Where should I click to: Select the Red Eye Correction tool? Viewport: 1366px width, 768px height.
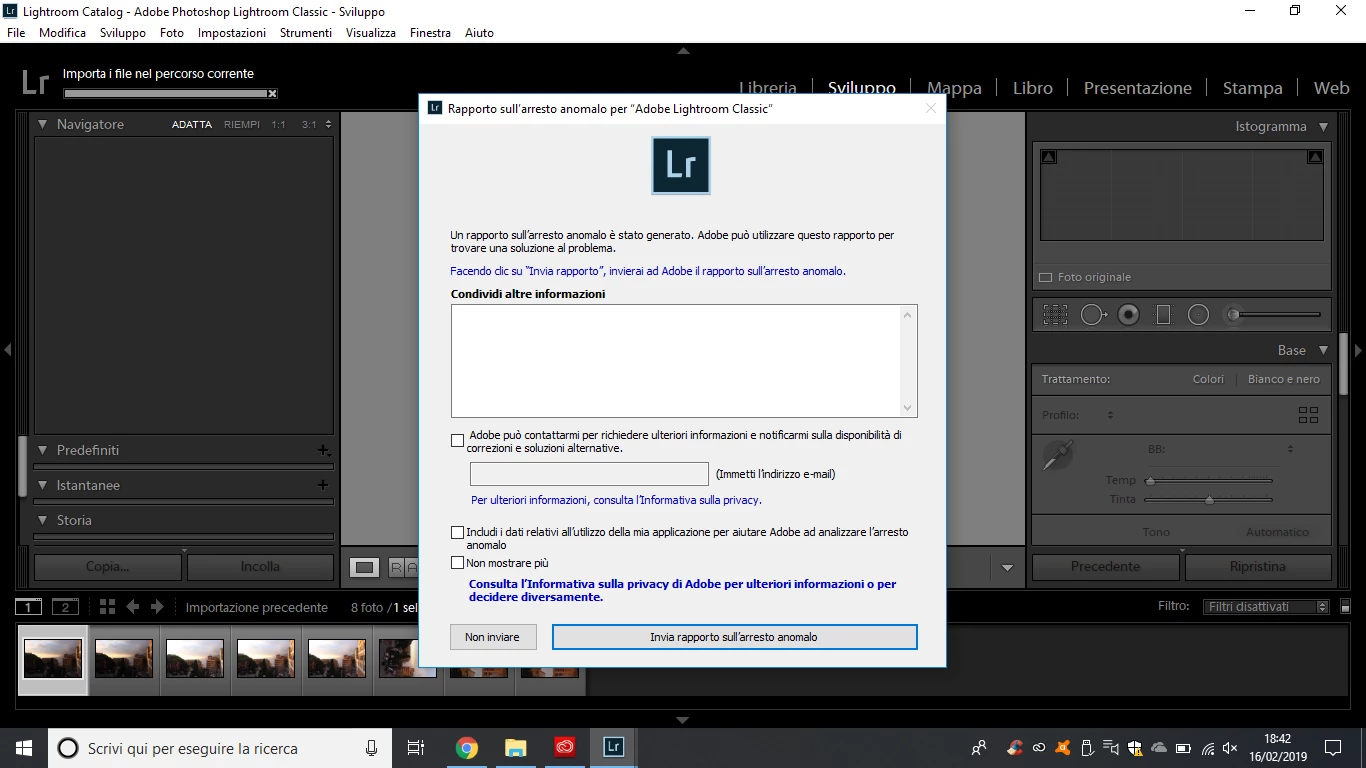[x=1129, y=315]
